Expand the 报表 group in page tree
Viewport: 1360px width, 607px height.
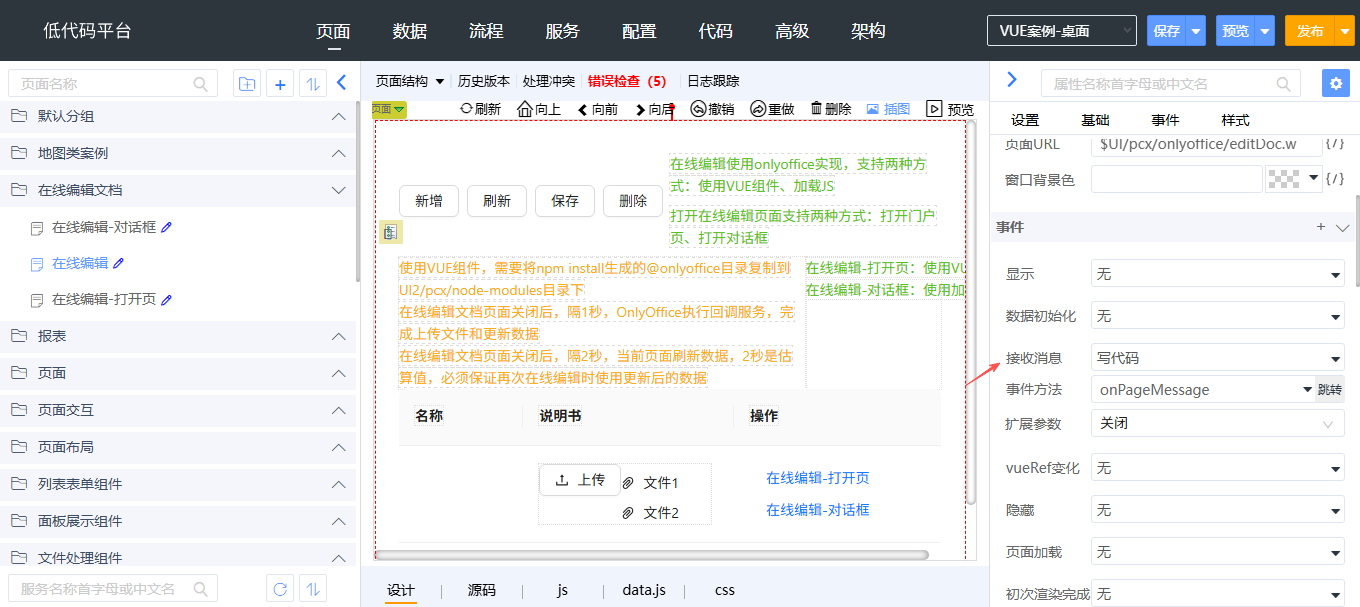[337, 337]
